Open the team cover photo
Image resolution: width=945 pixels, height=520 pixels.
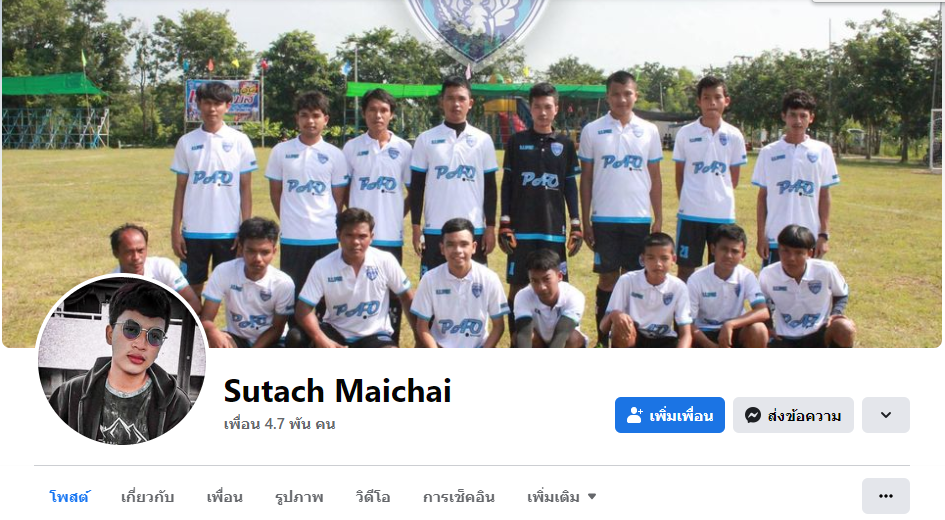(x=472, y=174)
